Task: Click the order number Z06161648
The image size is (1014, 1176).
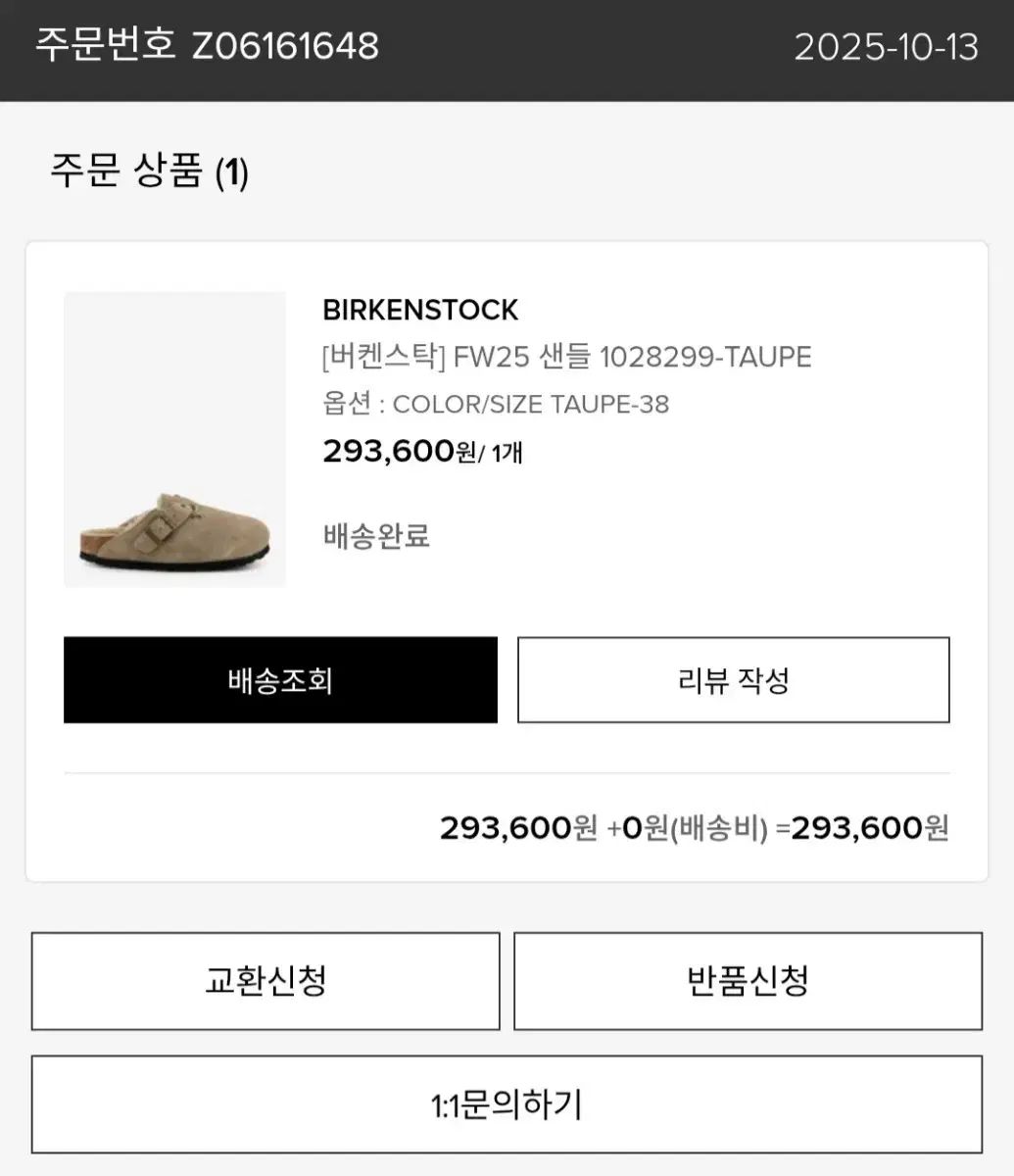Action: click(284, 46)
